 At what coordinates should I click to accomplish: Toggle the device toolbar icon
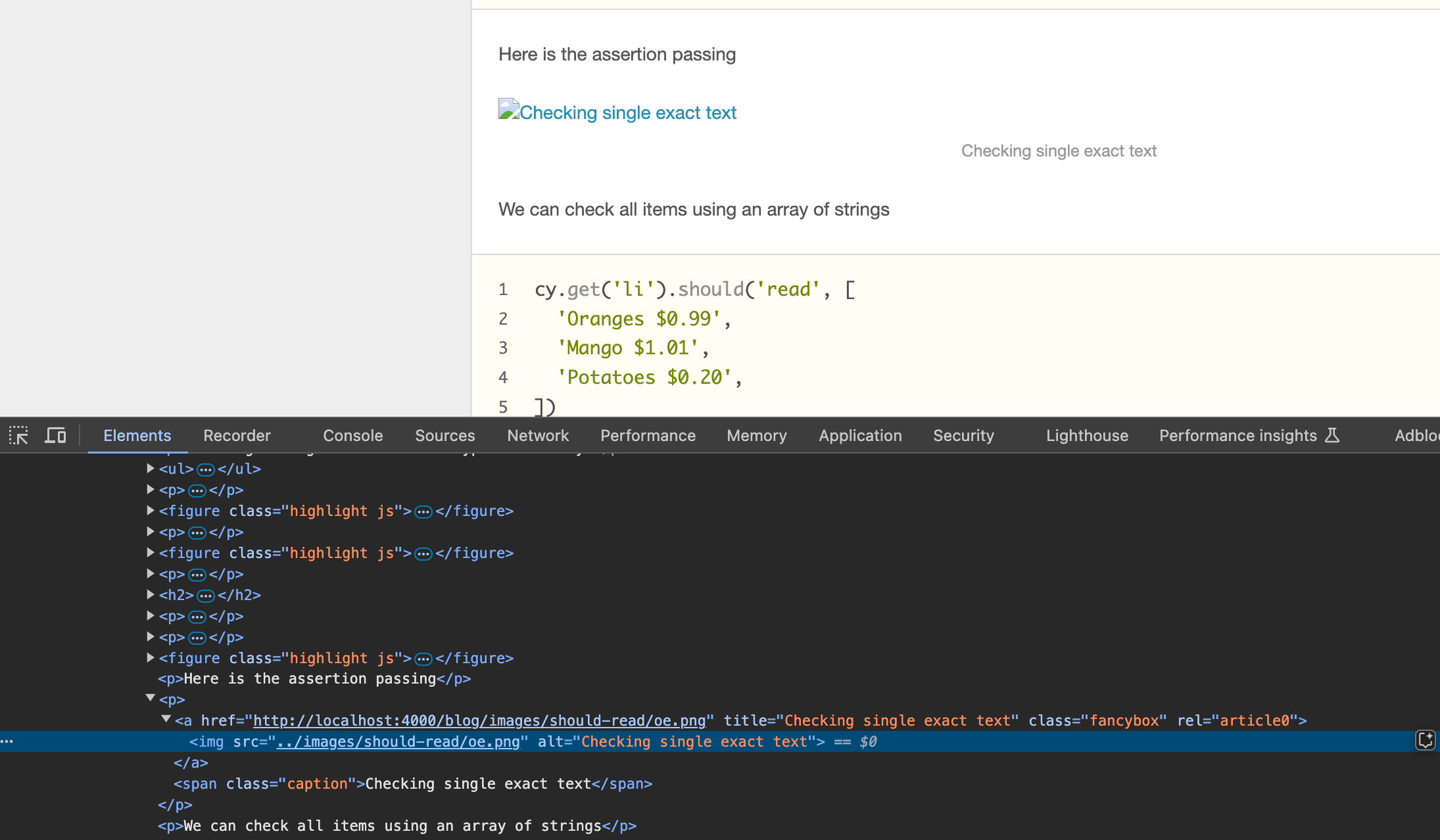point(55,435)
